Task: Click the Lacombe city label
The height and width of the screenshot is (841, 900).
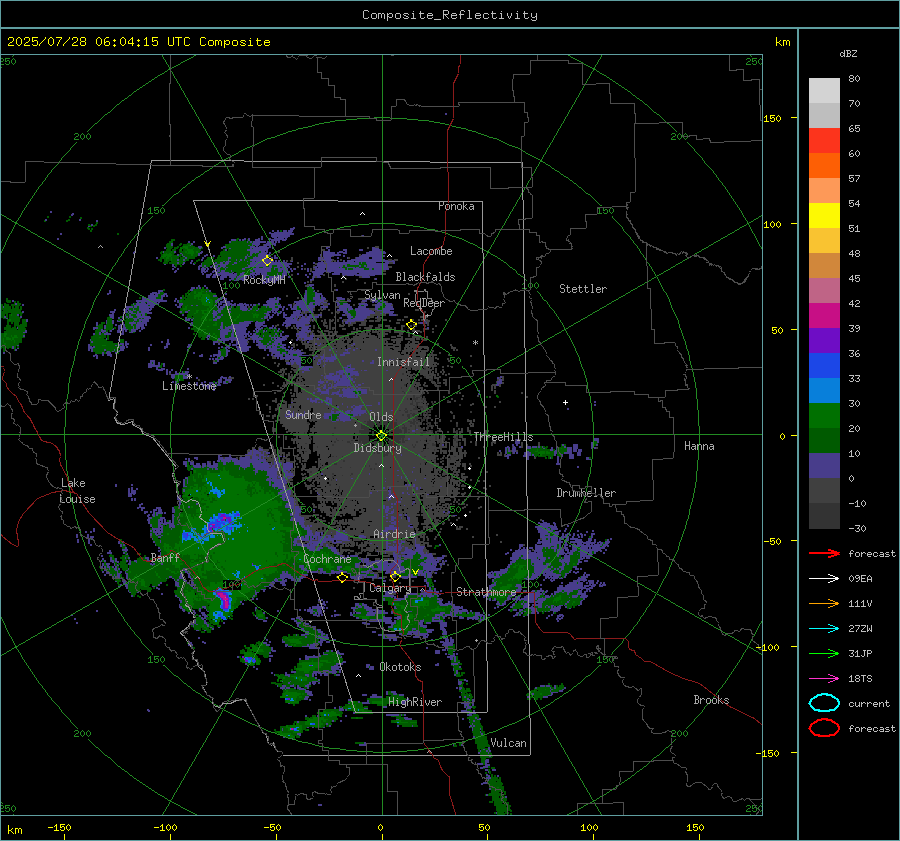Action: (x=431, y=251)
